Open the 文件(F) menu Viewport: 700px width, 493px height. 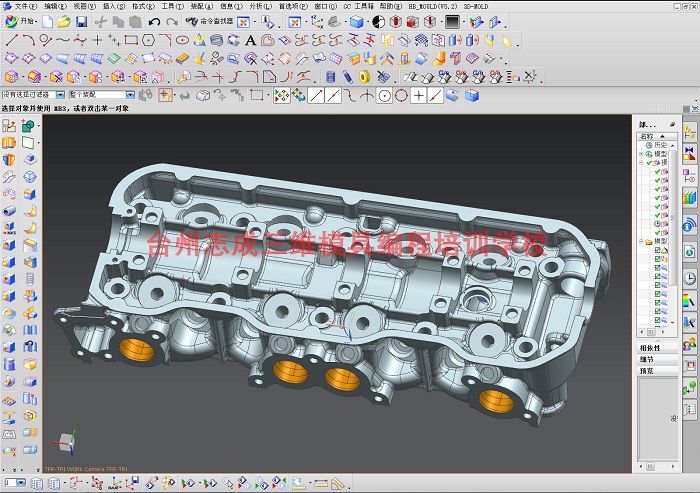coord(25,6)
